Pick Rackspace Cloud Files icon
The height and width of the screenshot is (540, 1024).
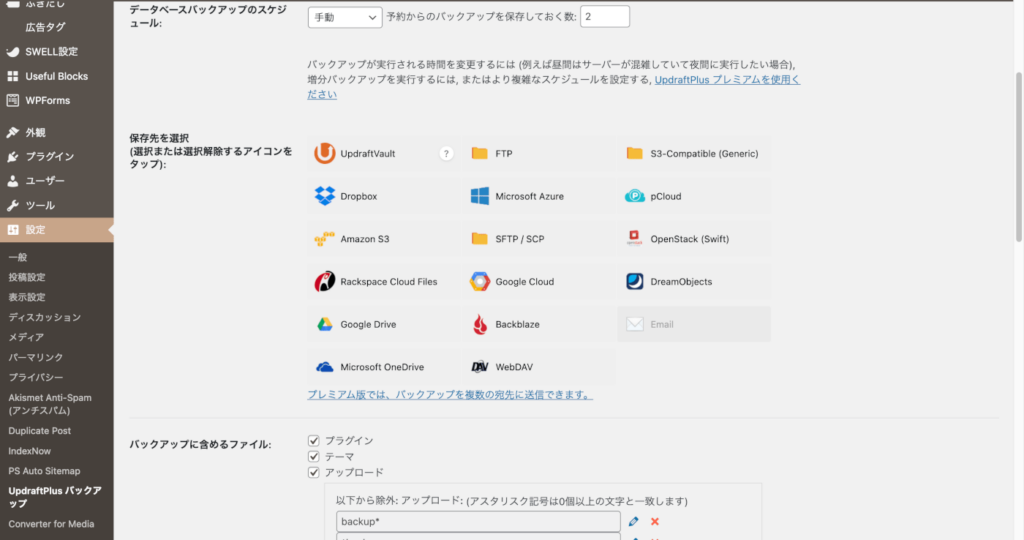tap(325, 281)
